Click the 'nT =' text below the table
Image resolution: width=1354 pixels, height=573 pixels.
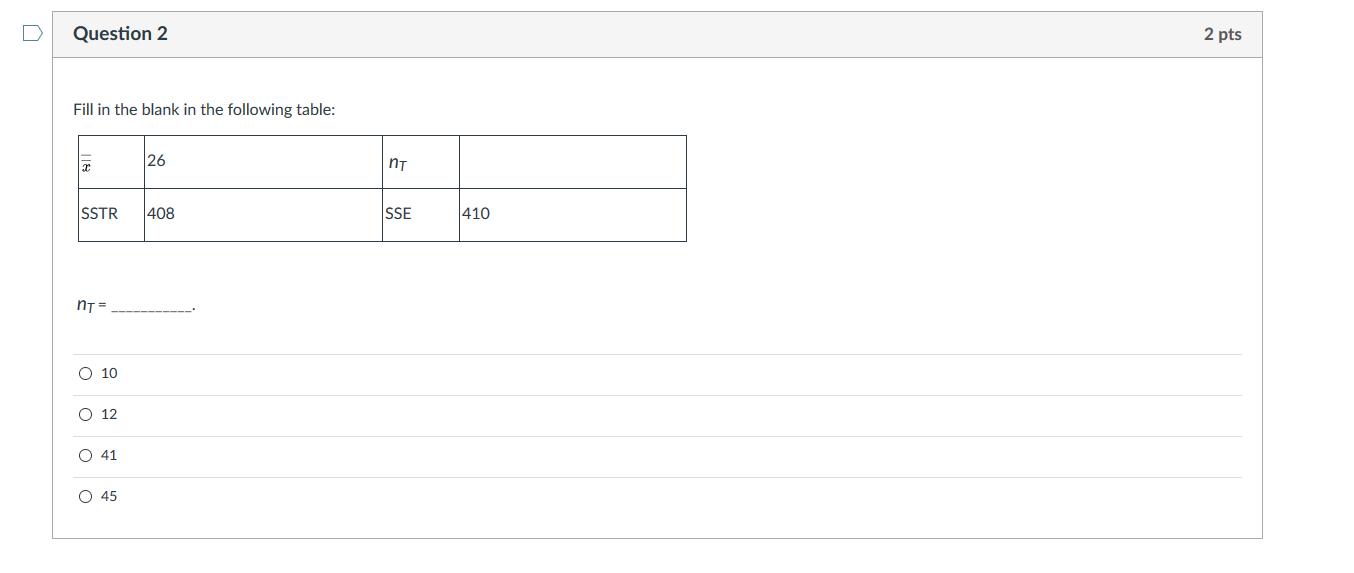[91, 305]
